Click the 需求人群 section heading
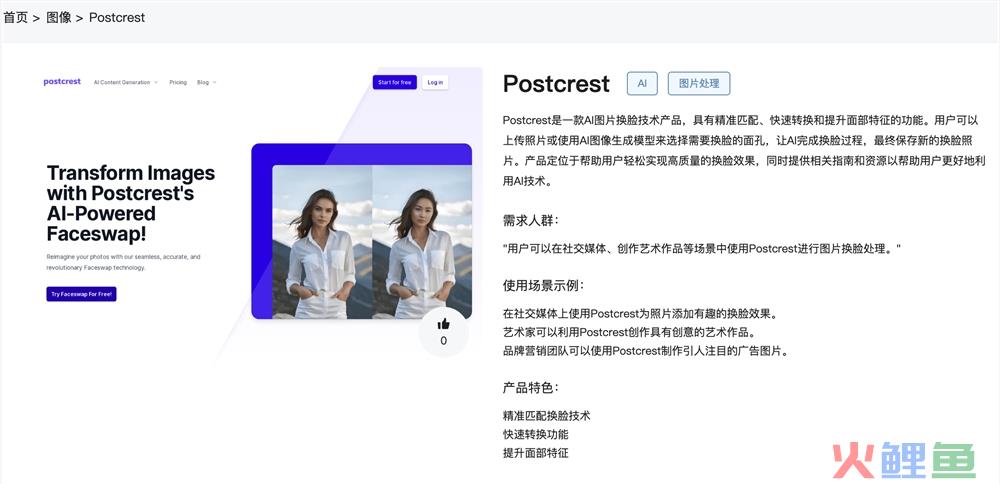The height and width of the screenshot is (484, 1000). (531, 221)
